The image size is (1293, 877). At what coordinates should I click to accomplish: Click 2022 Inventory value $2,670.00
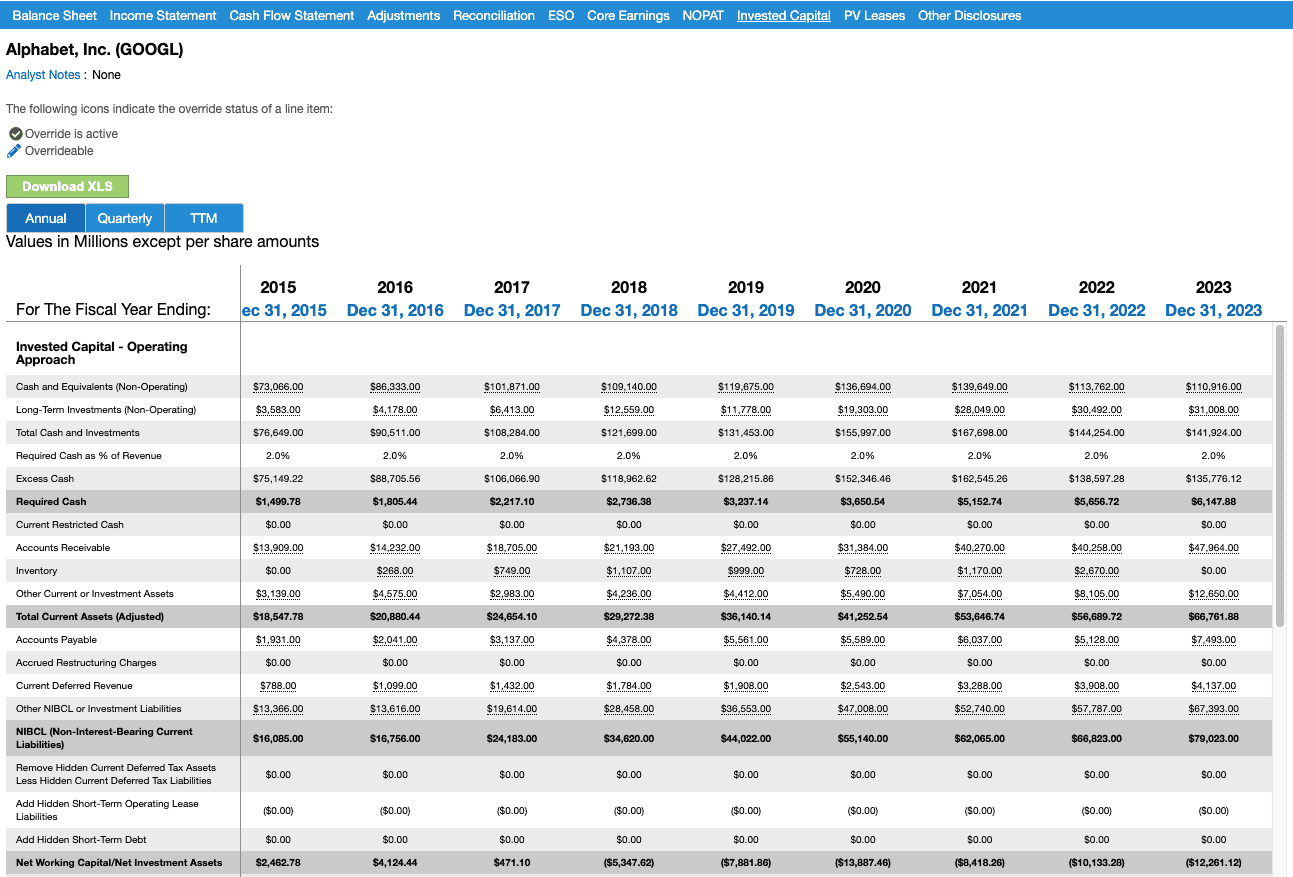click(1097, 571)
